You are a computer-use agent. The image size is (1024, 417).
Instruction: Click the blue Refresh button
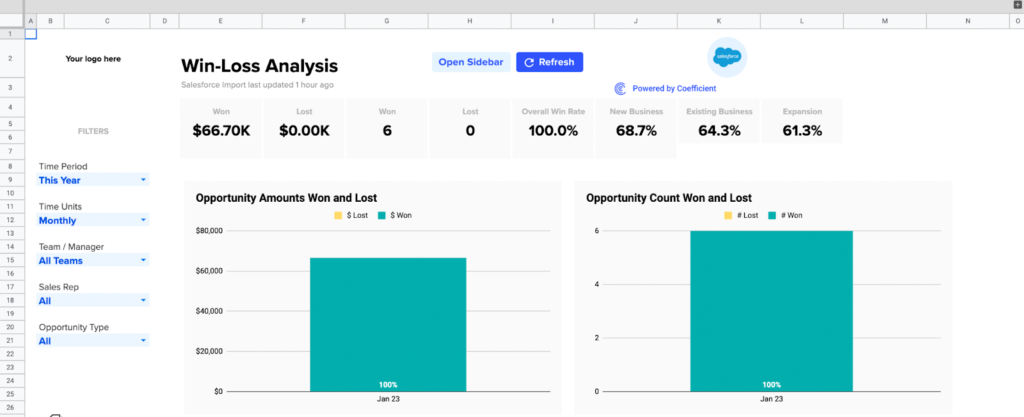click(549, 62)
